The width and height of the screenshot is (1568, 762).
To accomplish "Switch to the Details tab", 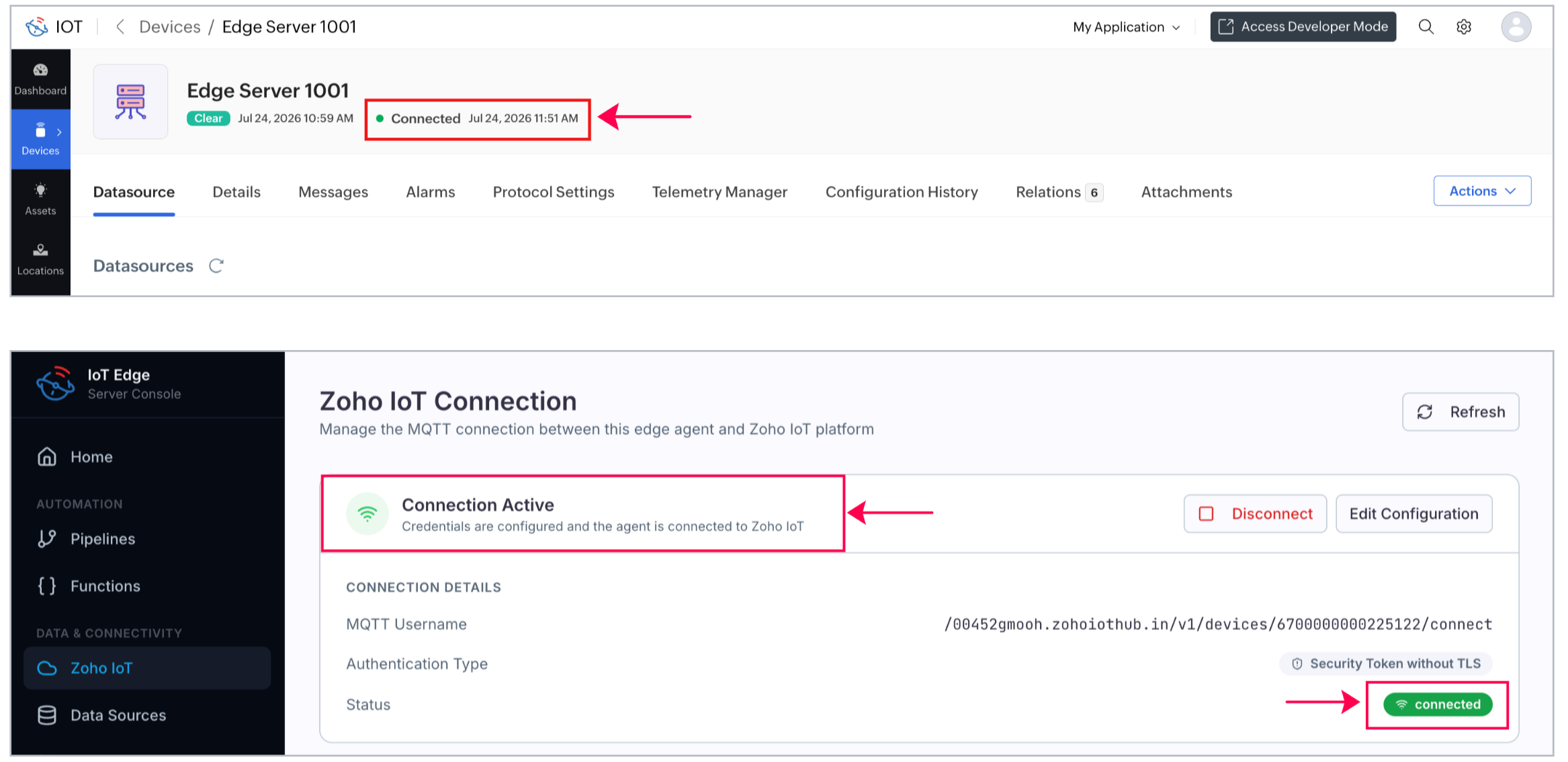I will click(236, 192).
